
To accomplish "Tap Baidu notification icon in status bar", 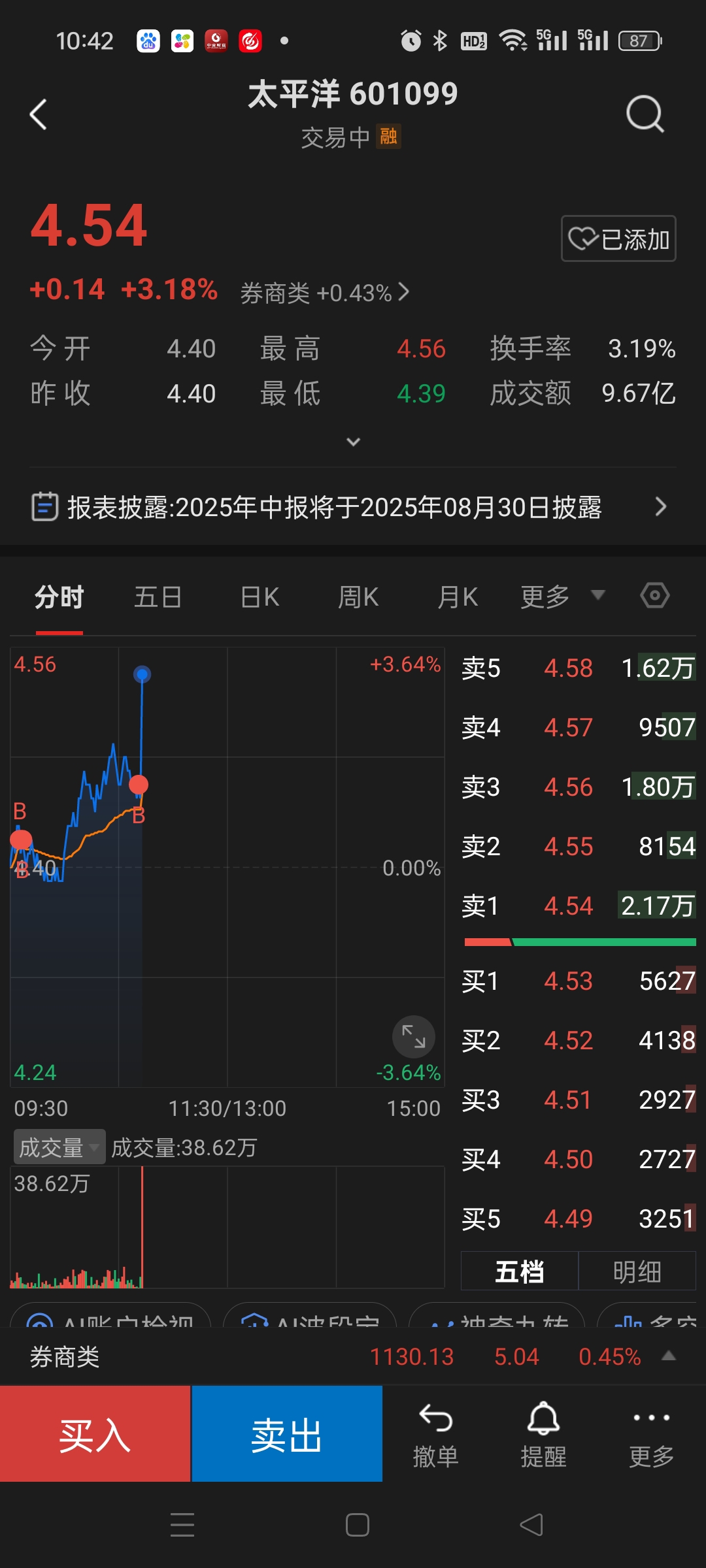I will tap(148, 41).
